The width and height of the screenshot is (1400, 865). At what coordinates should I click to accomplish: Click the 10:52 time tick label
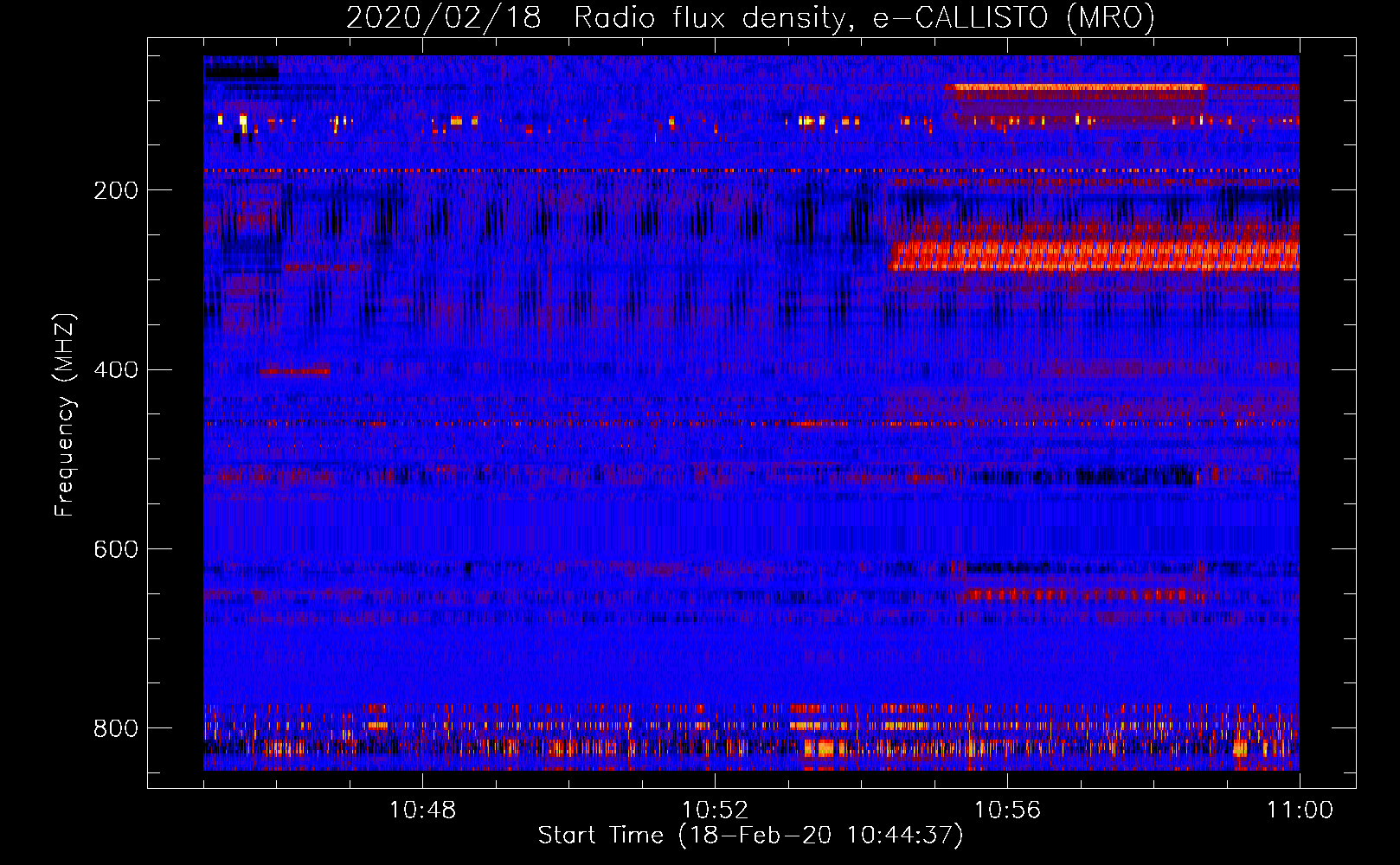tap(715, 811)
